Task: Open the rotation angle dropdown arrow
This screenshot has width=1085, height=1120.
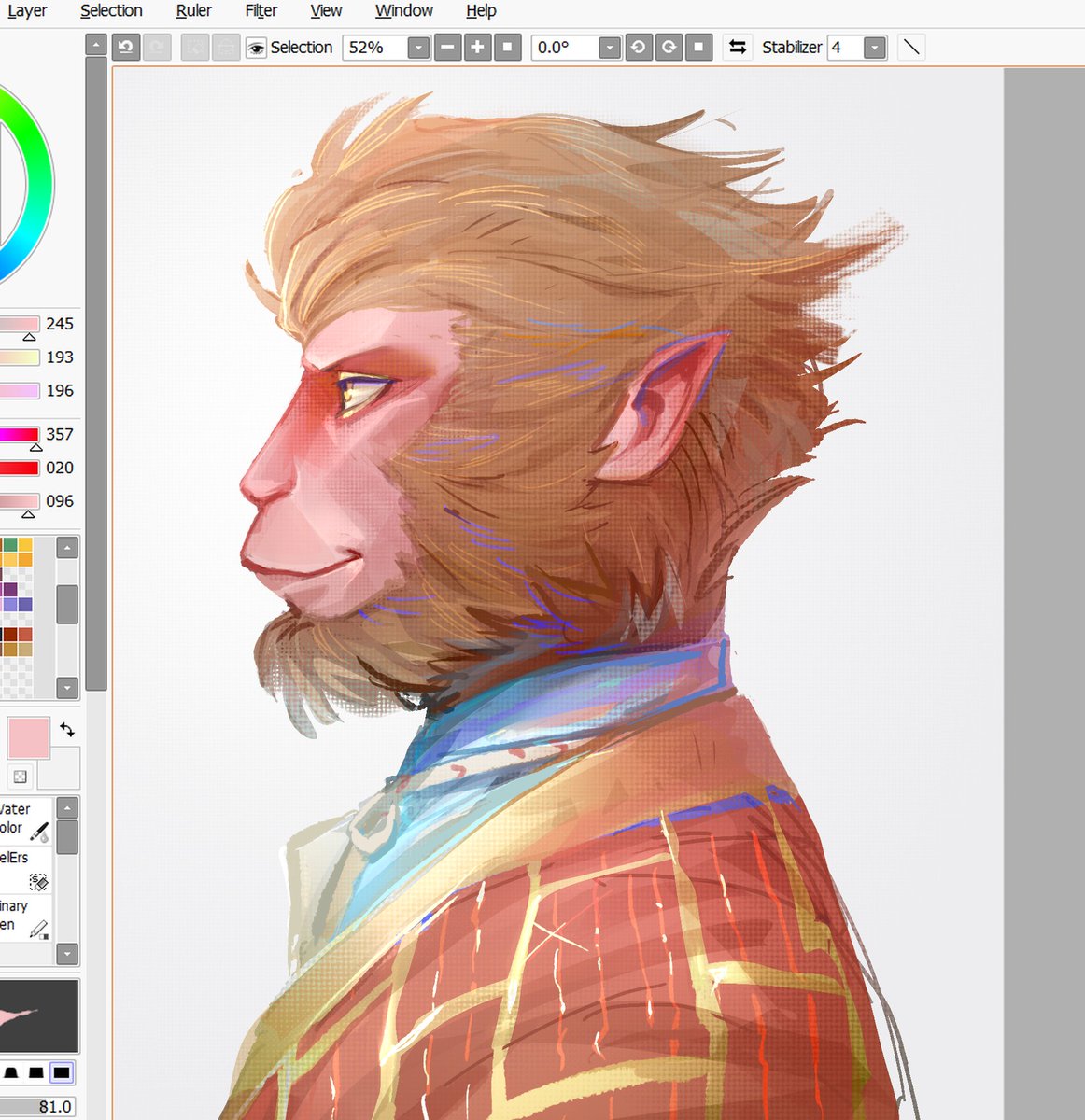Action: (x=610, y=48)
